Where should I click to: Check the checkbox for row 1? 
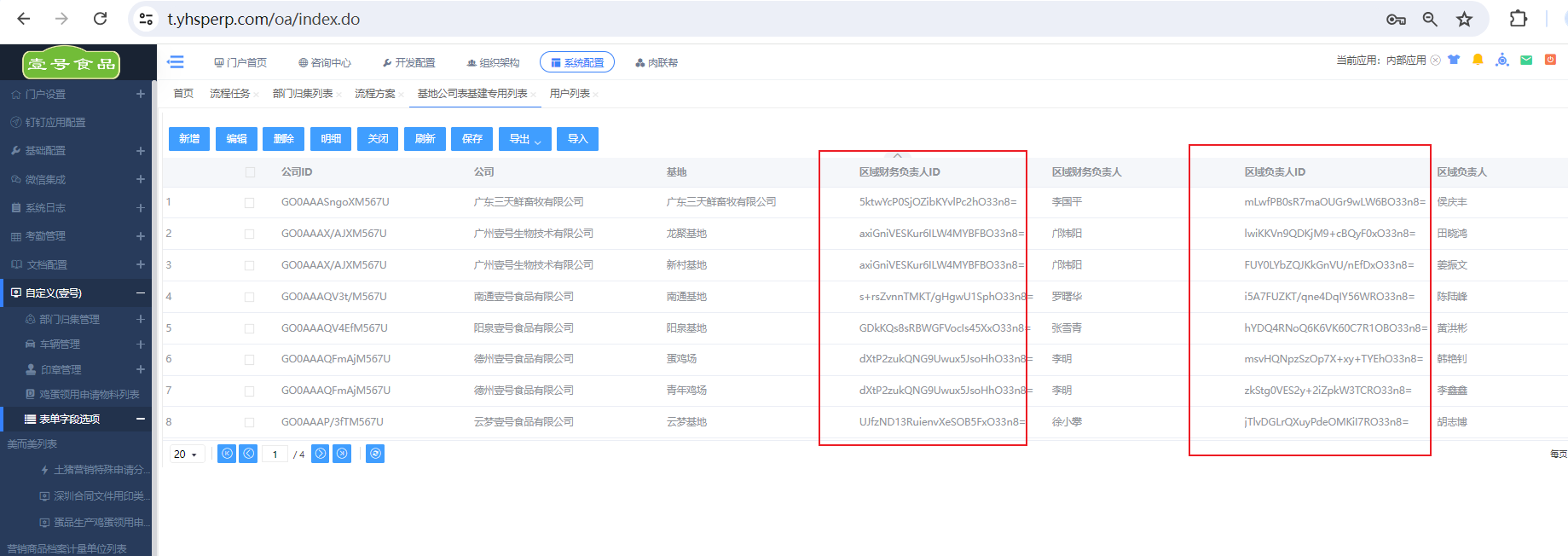250,203
